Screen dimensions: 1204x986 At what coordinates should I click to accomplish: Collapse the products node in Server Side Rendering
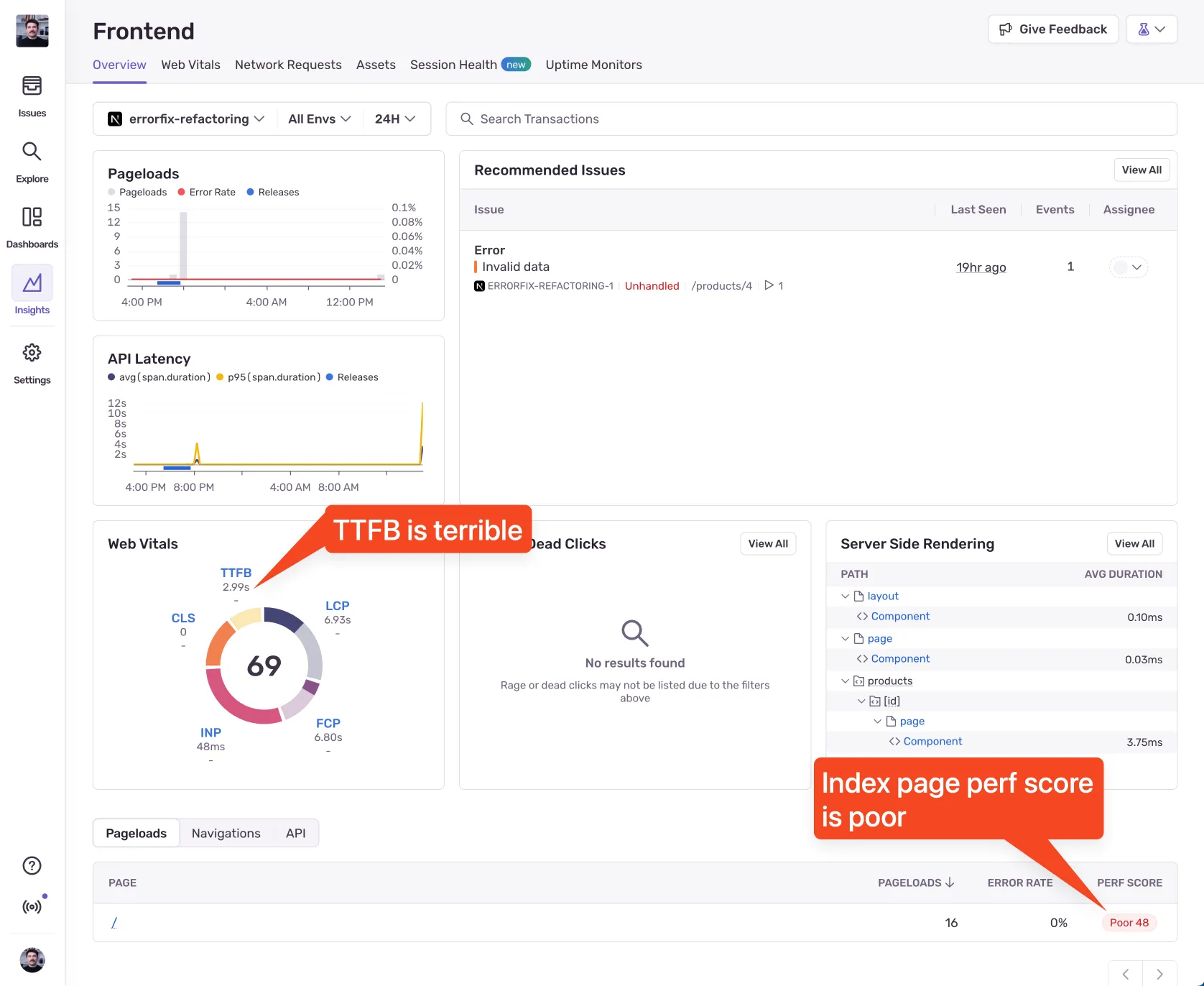(845, 681)
